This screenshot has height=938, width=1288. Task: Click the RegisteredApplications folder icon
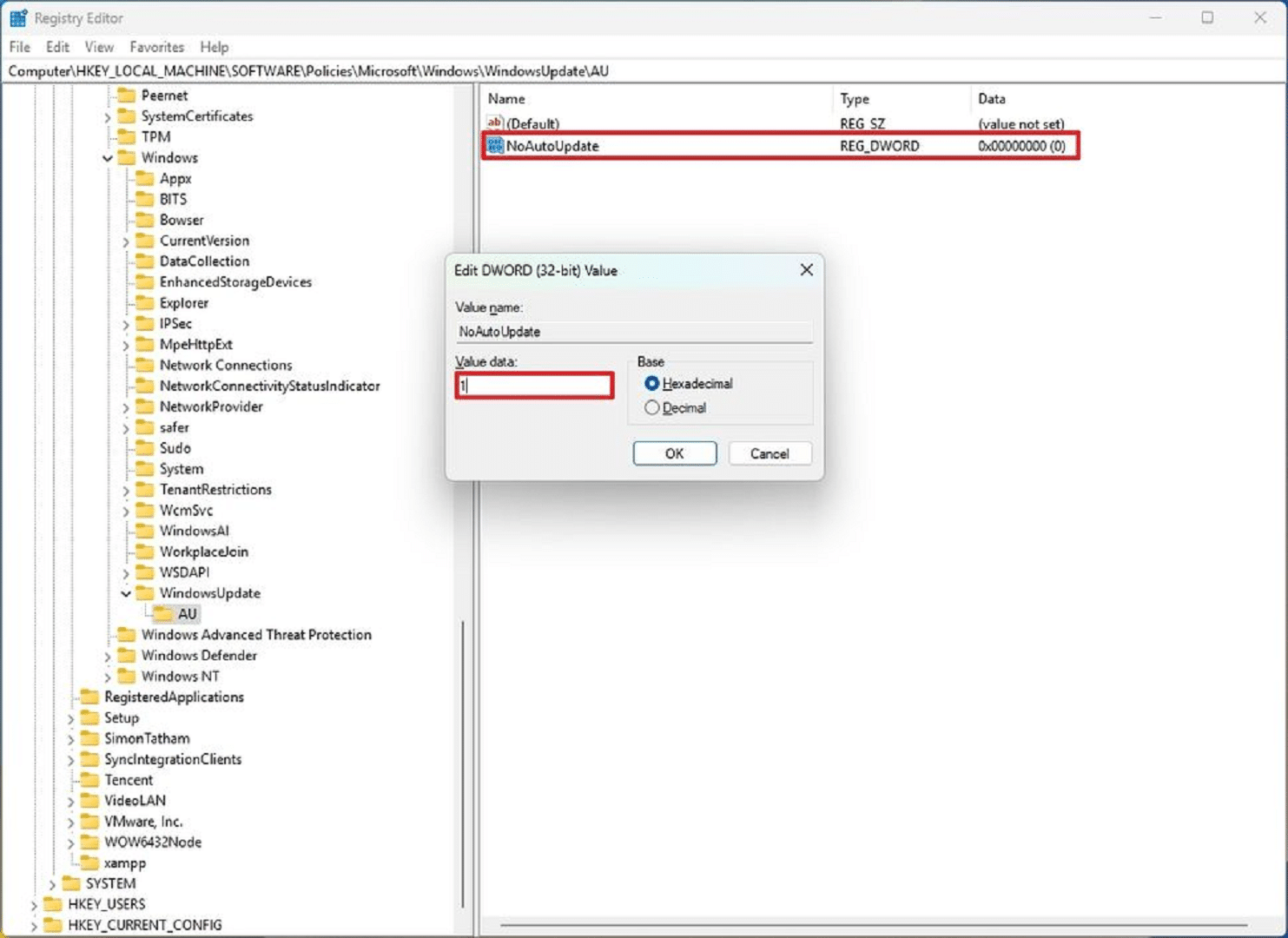coord(89,697)
